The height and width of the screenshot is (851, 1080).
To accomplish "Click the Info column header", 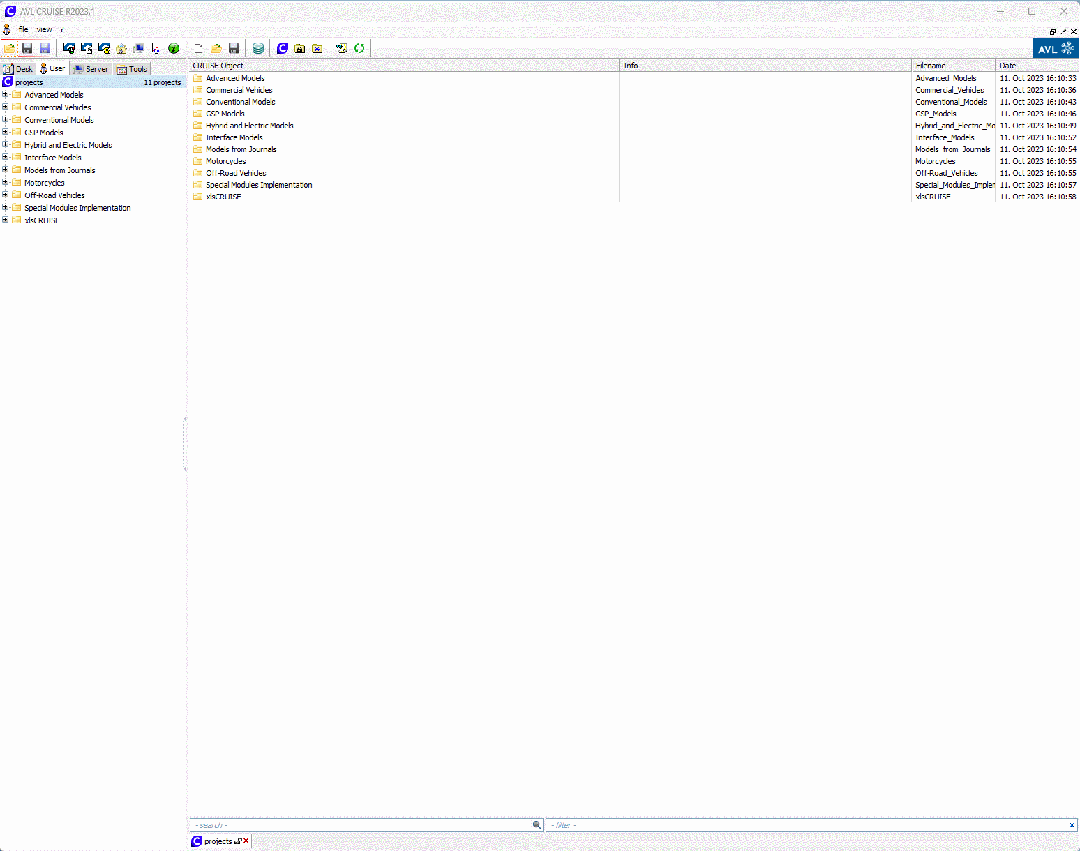I will coord(766,65).
